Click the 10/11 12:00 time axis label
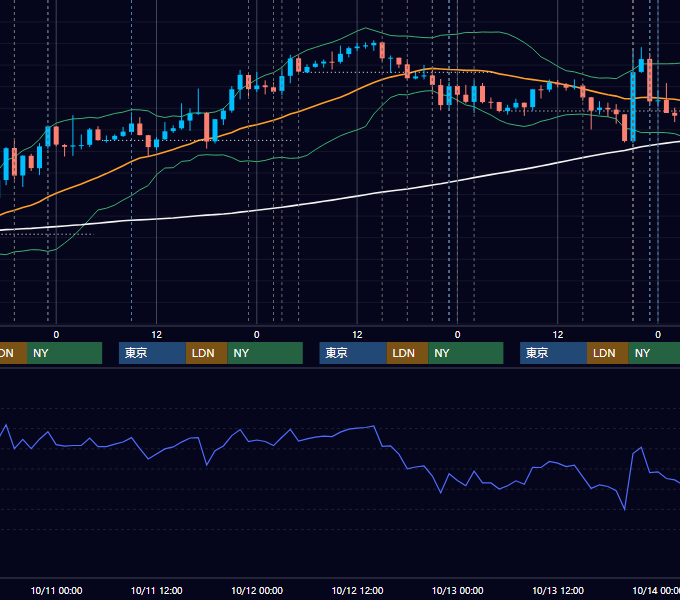 tap(157, 590)
